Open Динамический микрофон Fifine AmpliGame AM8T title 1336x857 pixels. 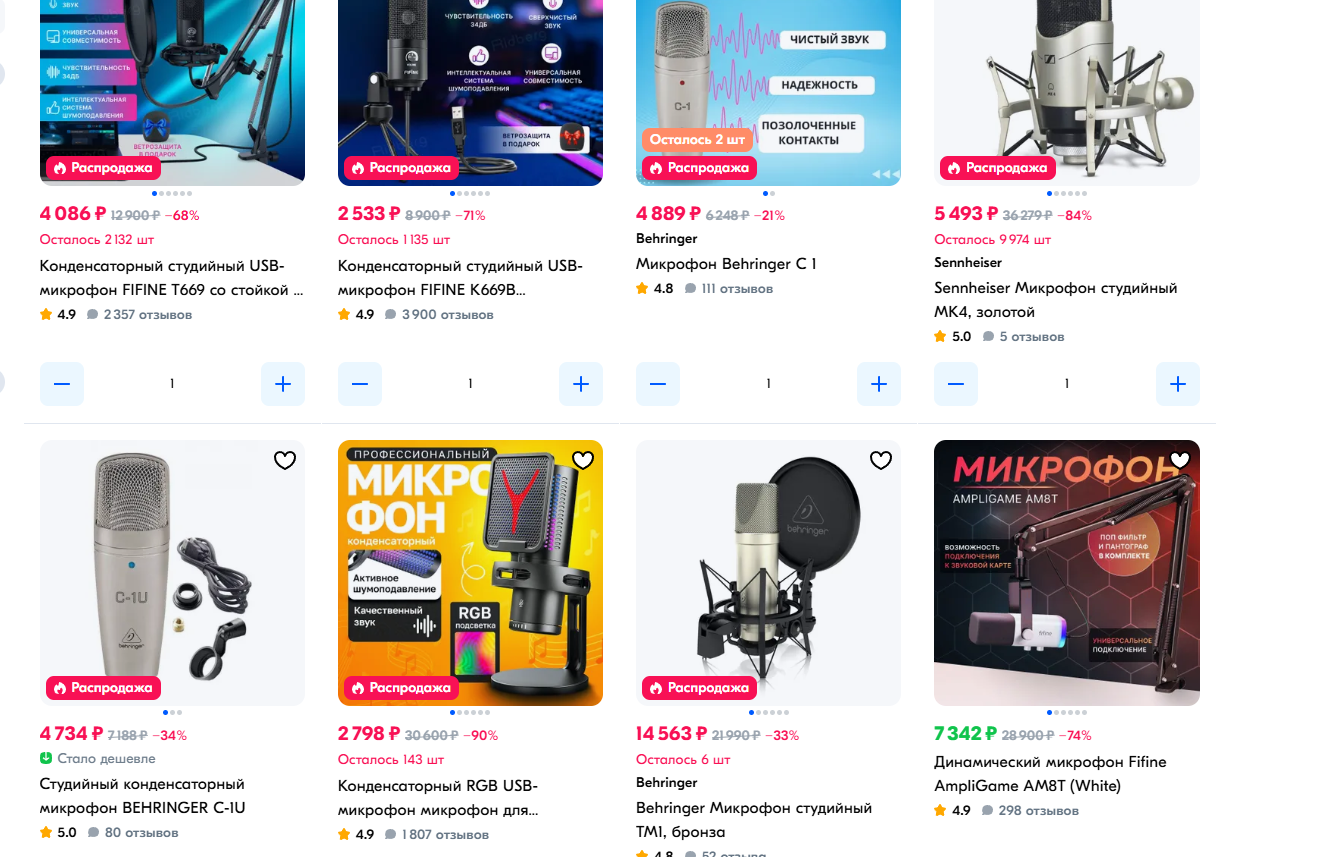click(x=1050, y=774)
